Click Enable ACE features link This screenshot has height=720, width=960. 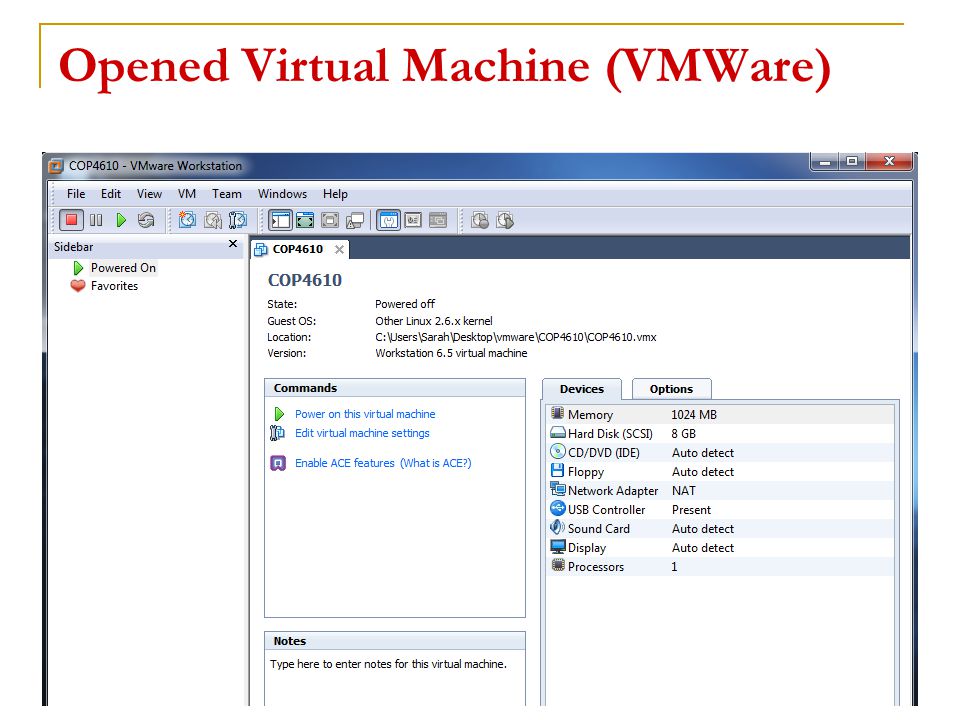345,463
